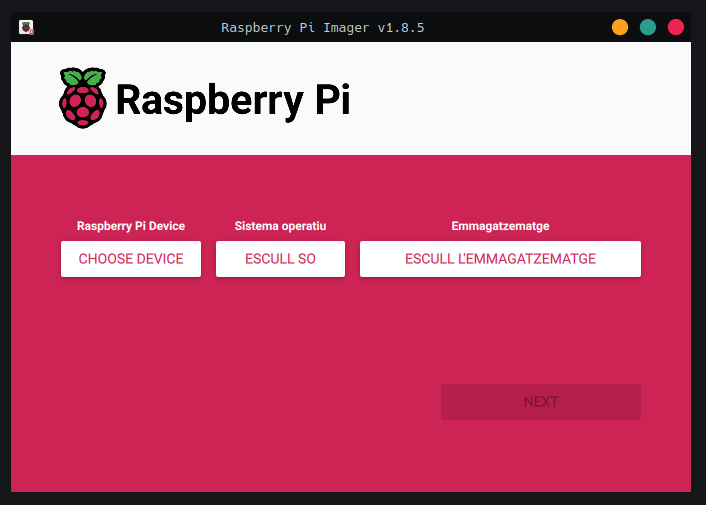
Task: Click the "Sistema operatiu" label
Action: click(280, 227)
